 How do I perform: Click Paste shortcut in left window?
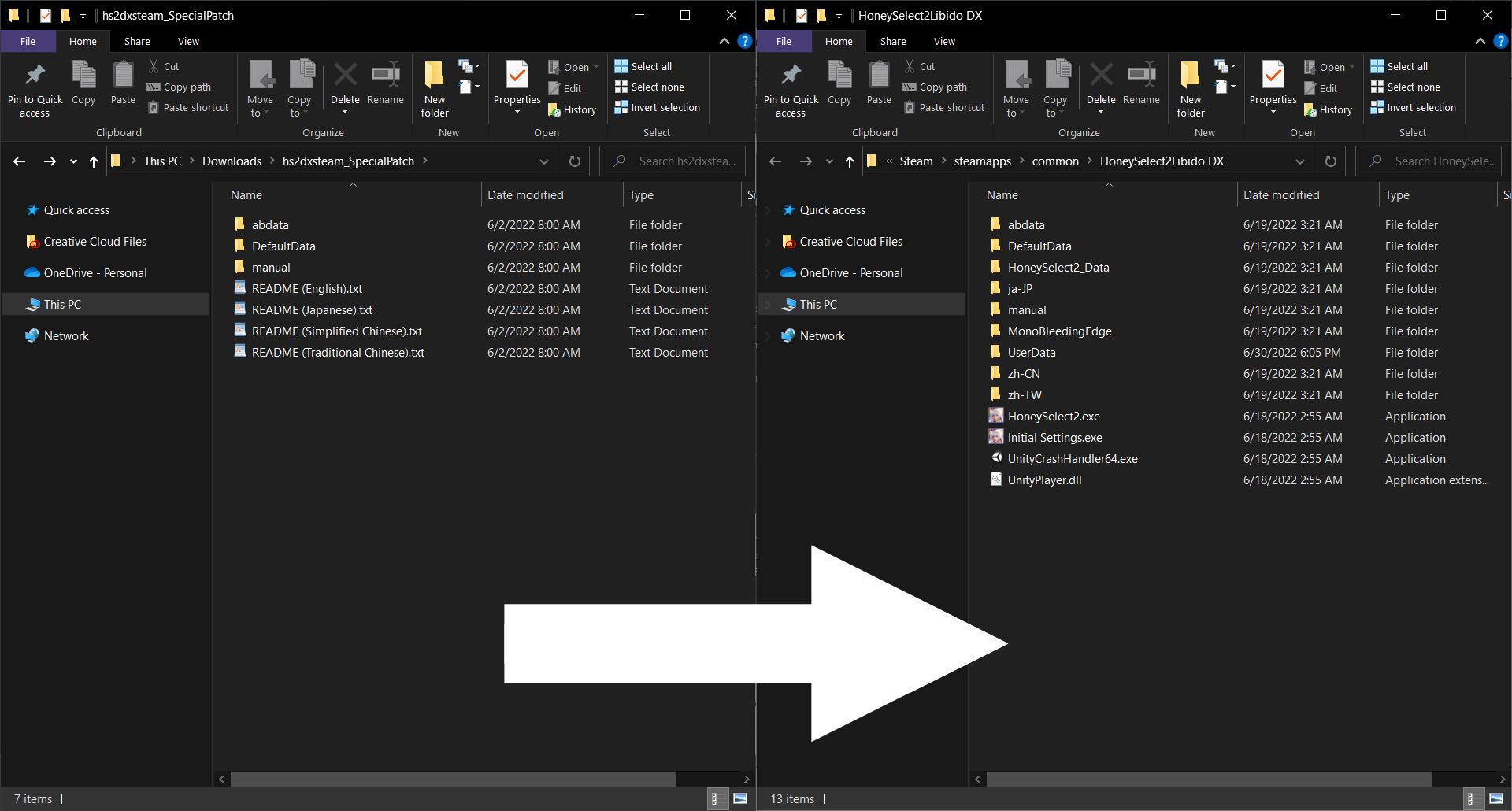tap(189, 108)
